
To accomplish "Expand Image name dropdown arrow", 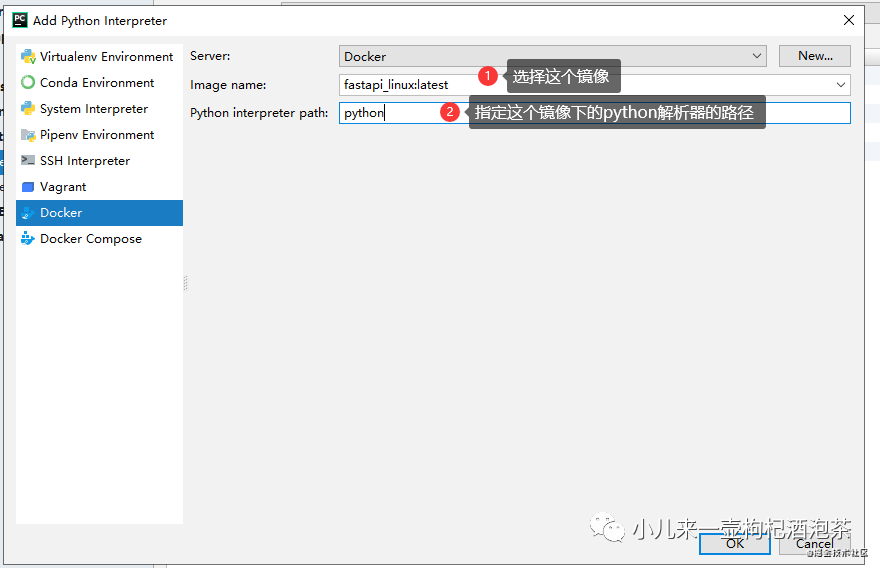I will tap(841, 85).
